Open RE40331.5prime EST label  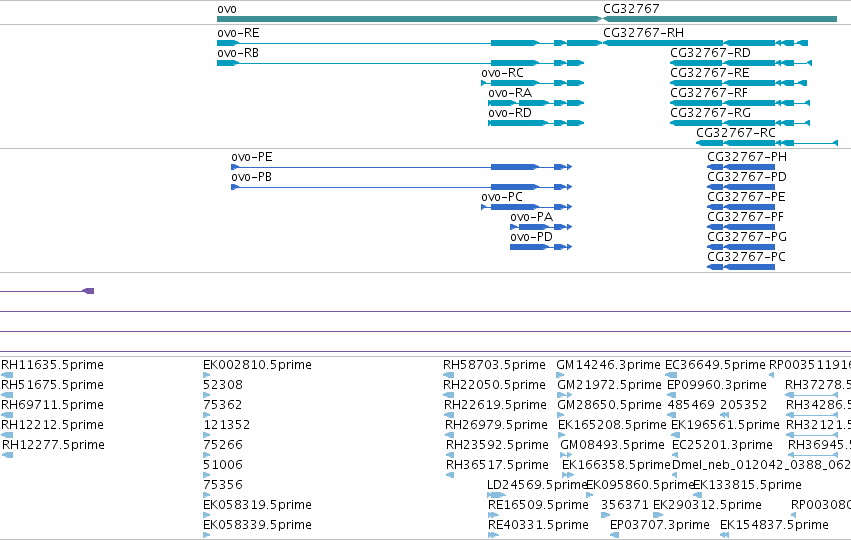[538, 526]
